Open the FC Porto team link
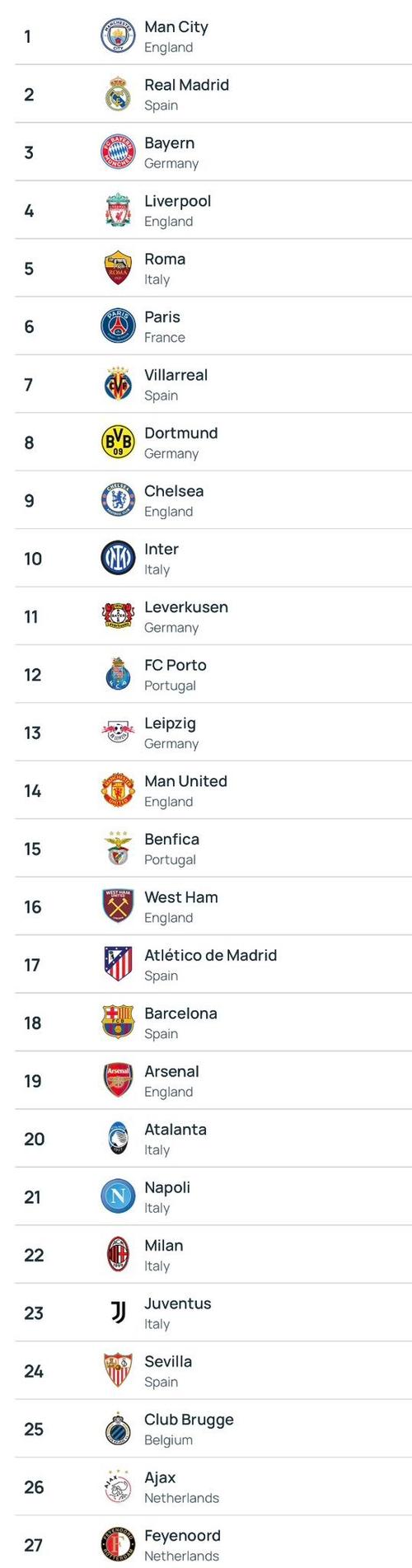The height and width of the screenshot is (1568, 412). point(176,665)
